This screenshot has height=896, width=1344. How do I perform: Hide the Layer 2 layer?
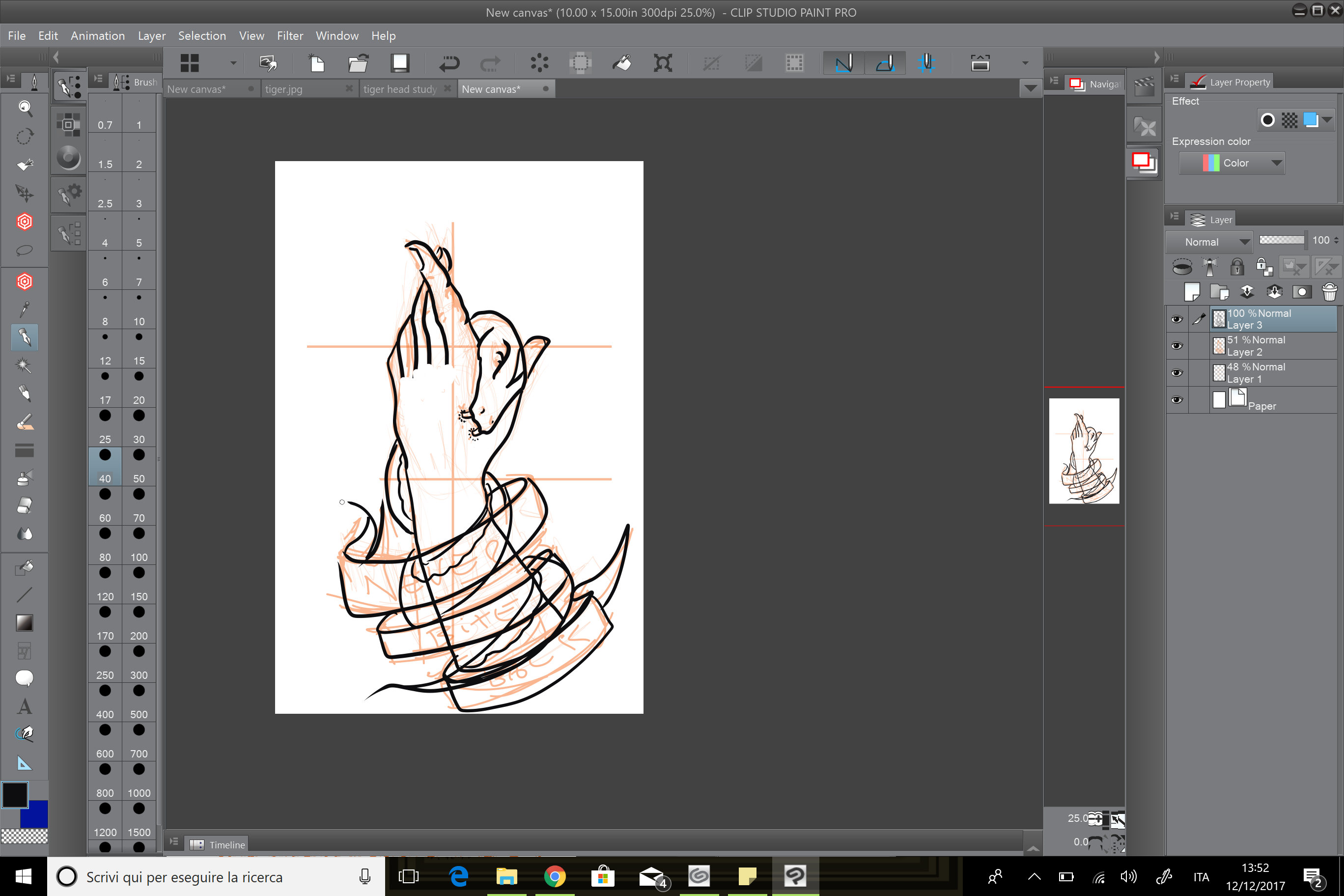[1177, 346]
